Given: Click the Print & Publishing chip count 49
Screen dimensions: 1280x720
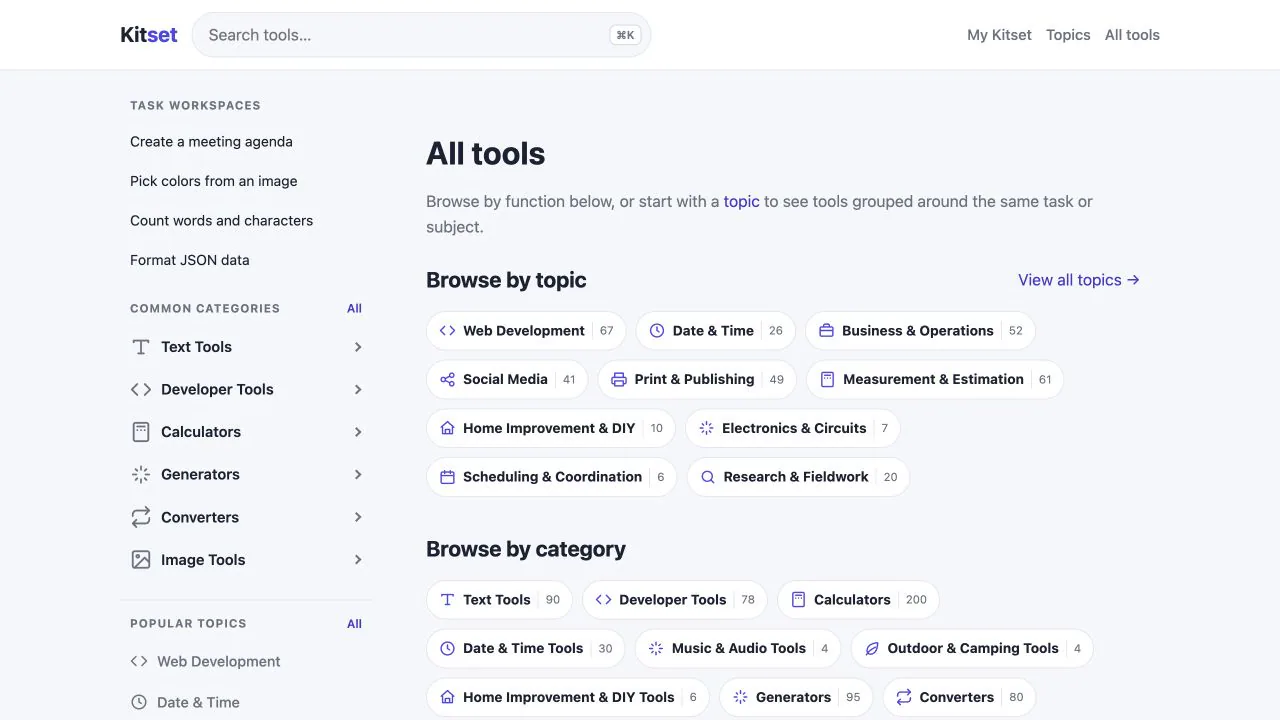Looking at the screenshot, I should pos(777,380).
